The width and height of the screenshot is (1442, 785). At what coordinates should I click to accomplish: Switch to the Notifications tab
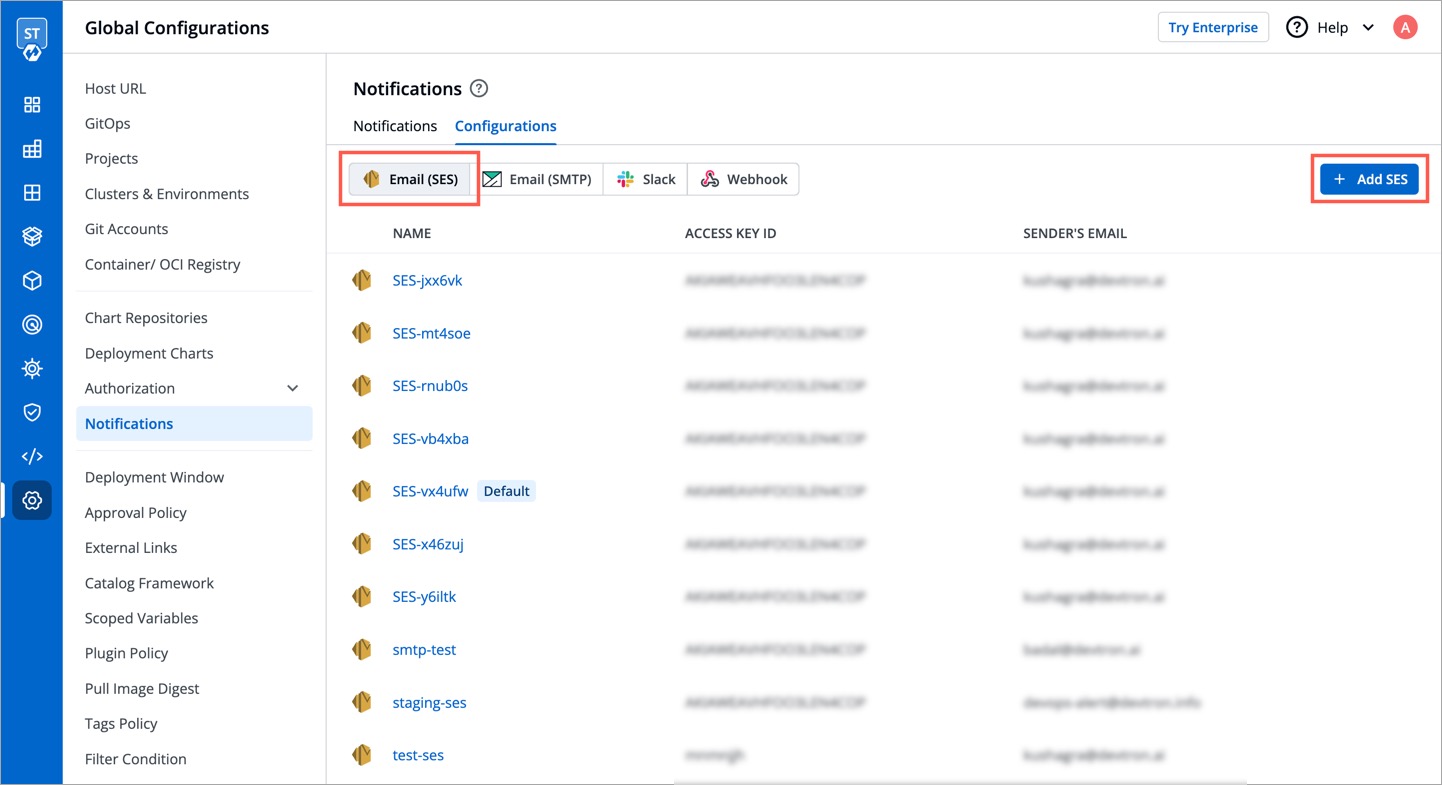coord(394,126)
